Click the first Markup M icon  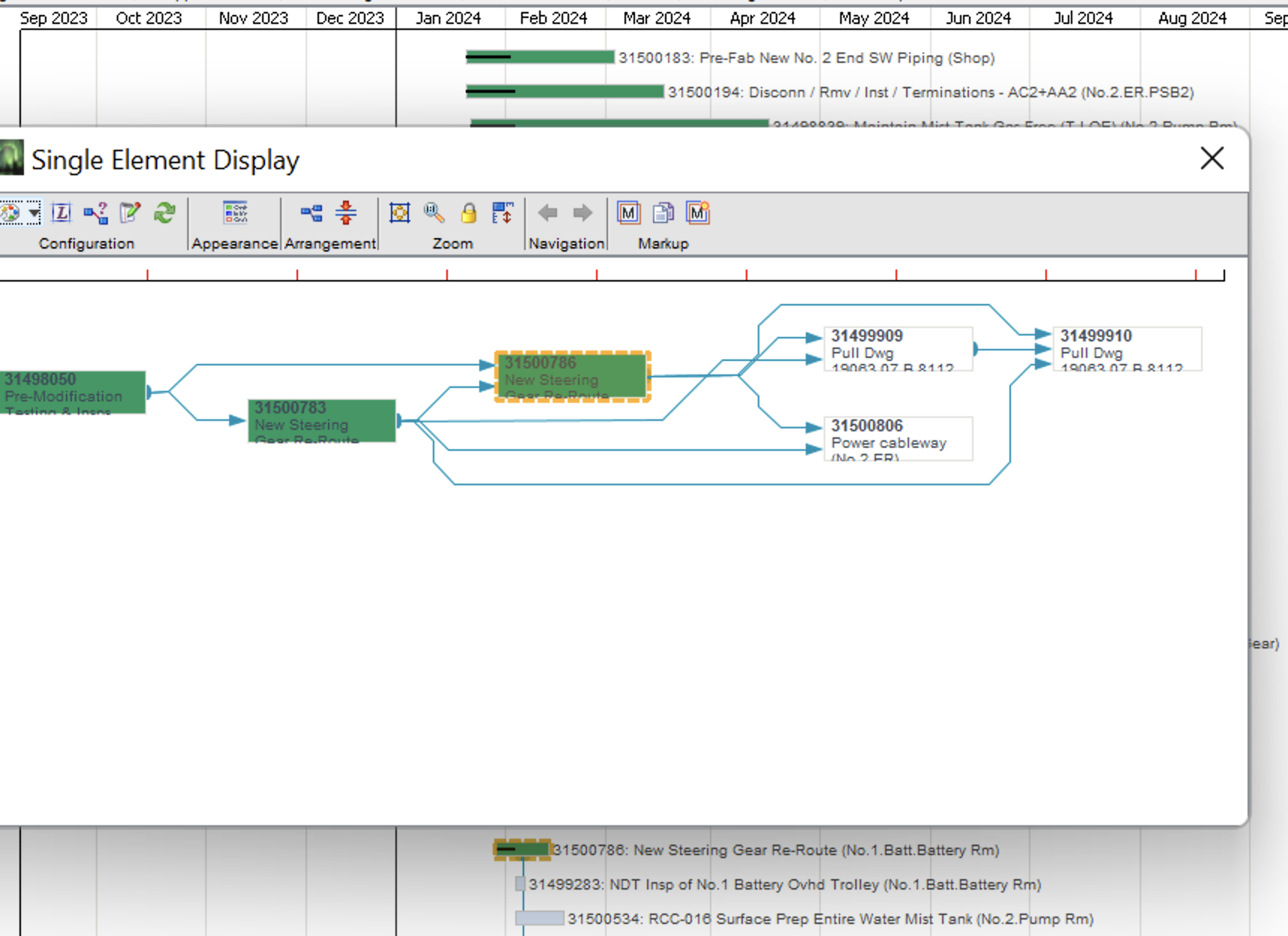pos(629,213)
